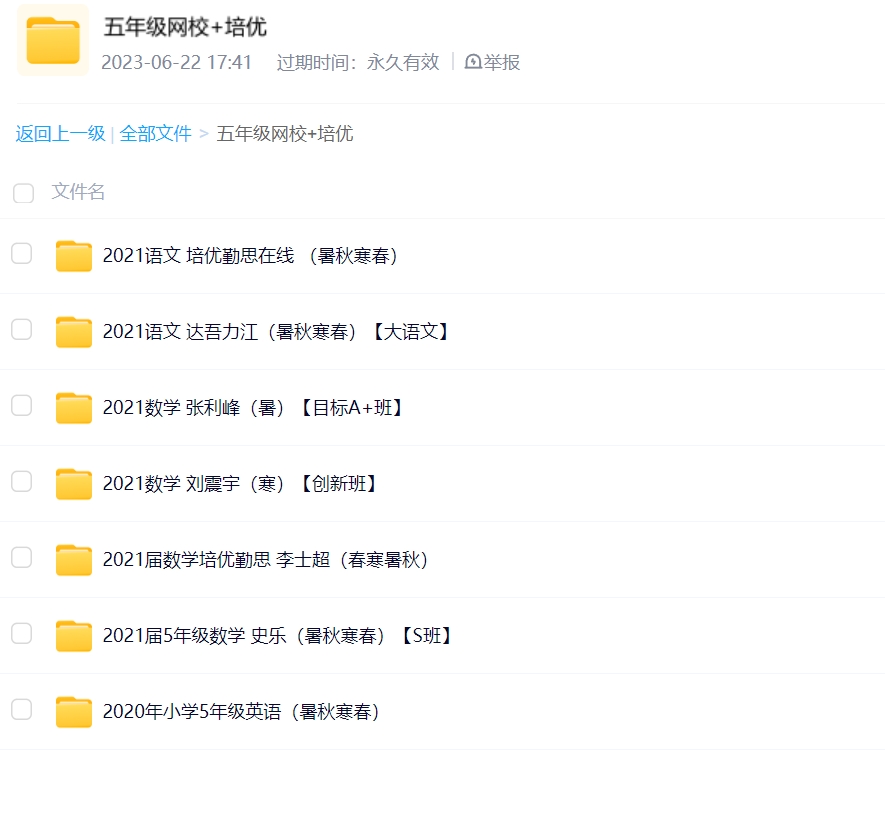Open 2021数学 张利峰（暑）【目标A+班】 folder name

click(253, 408)
